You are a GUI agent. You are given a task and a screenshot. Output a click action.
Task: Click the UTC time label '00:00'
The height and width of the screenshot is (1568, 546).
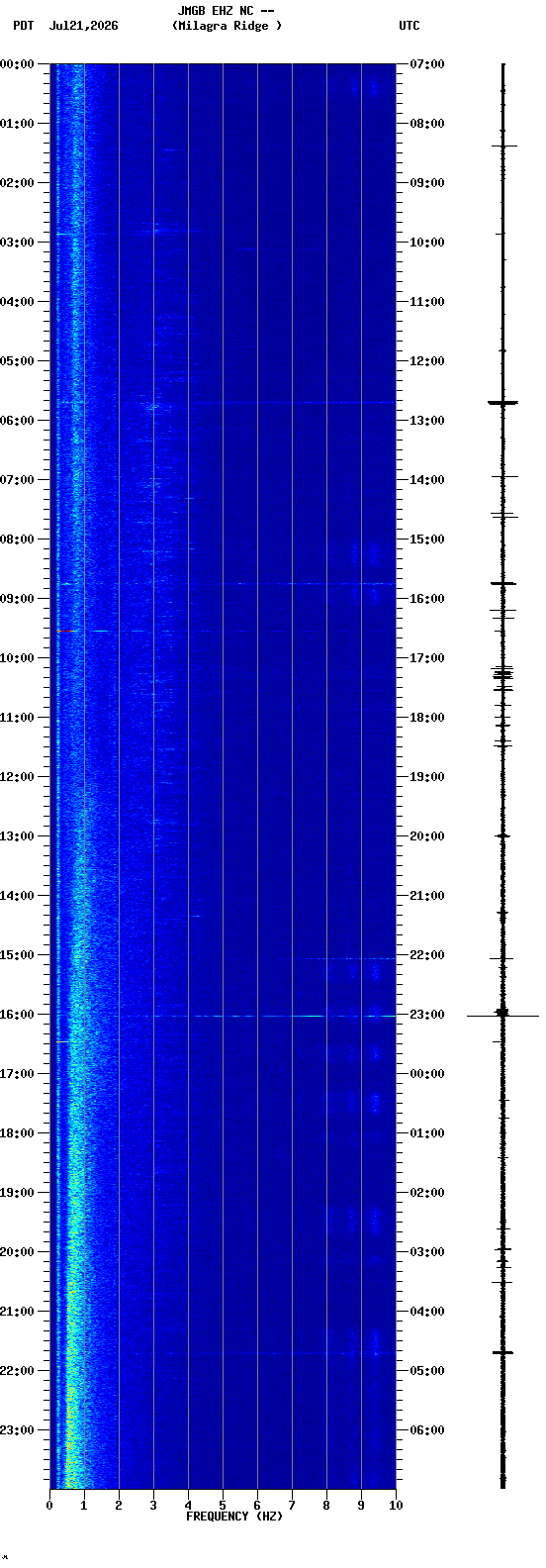pyautogui.click(x=426, y=1074)
